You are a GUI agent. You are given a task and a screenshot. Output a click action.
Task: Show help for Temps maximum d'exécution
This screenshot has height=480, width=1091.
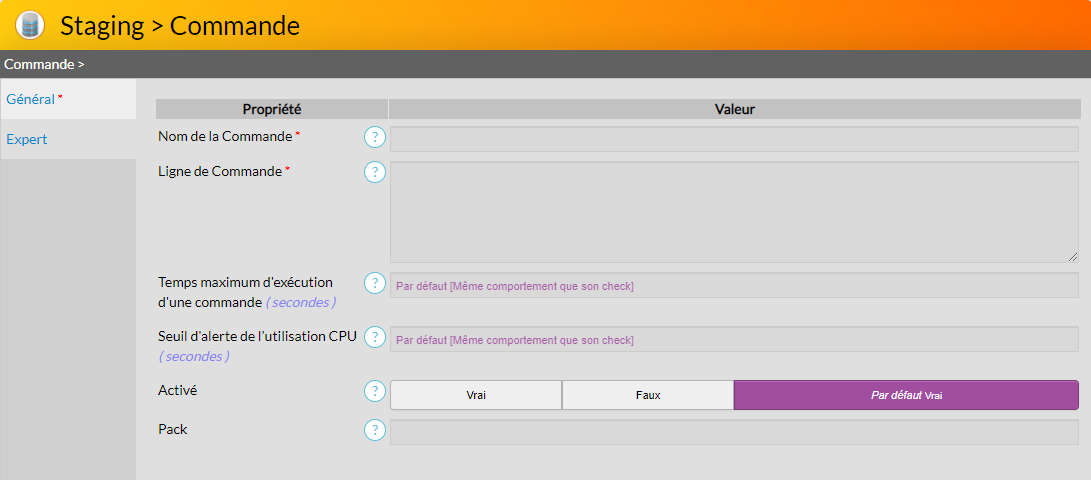[374, 283]
